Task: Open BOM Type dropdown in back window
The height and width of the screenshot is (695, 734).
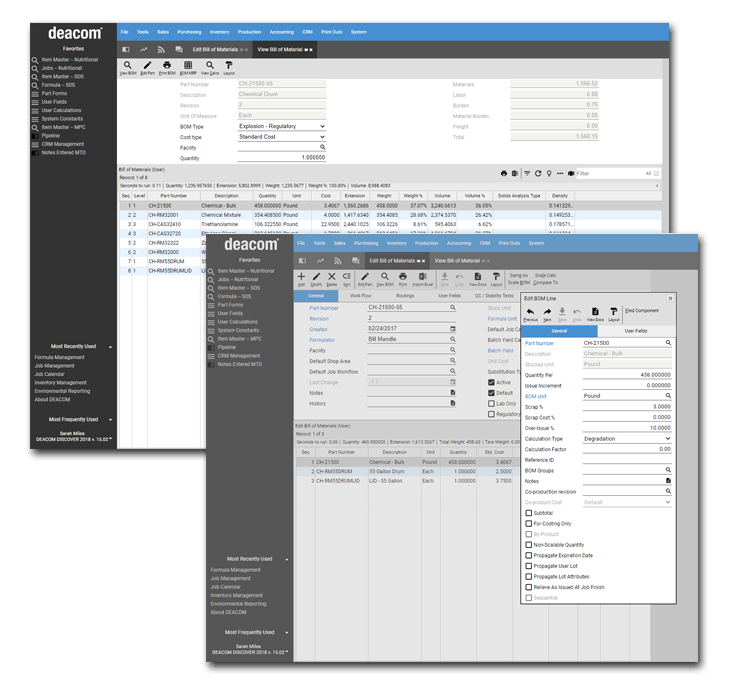Action: (x=282, y=126)
